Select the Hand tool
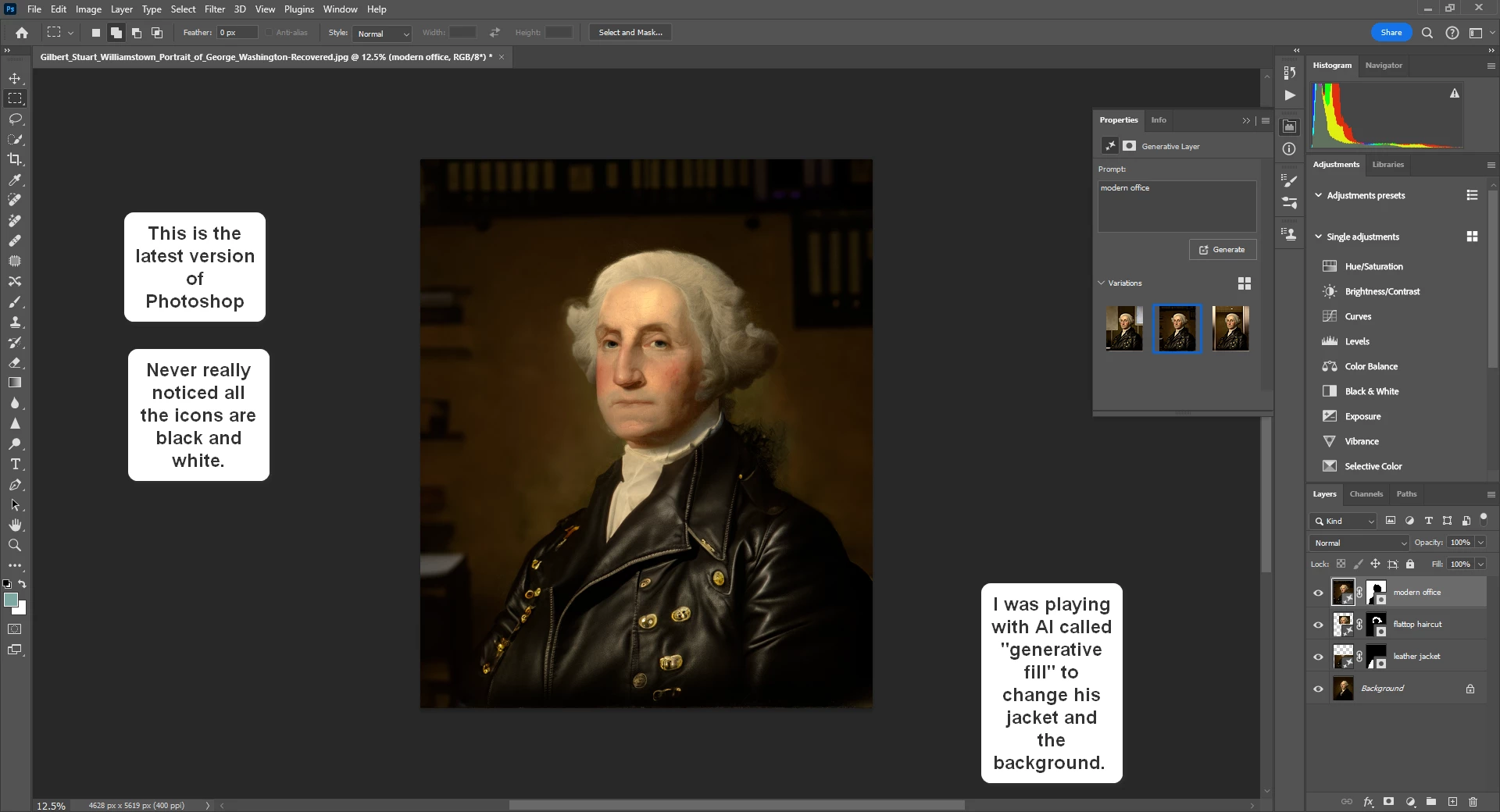This screenshot has height=812, width=1500. point(15,525)
